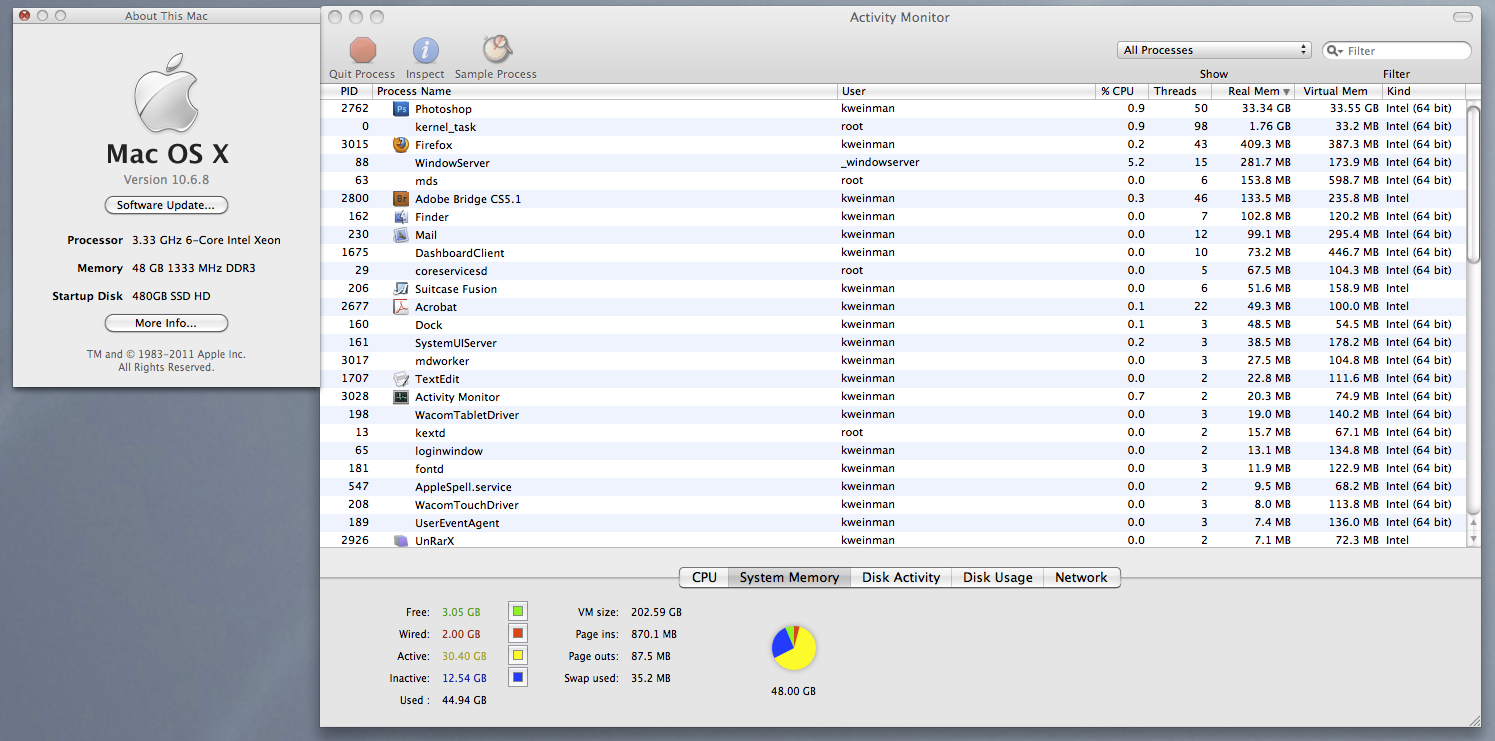The image size is (1495, 741).
Task: Select the SystemUIServer process row
Action: click(x=893, y=343)
